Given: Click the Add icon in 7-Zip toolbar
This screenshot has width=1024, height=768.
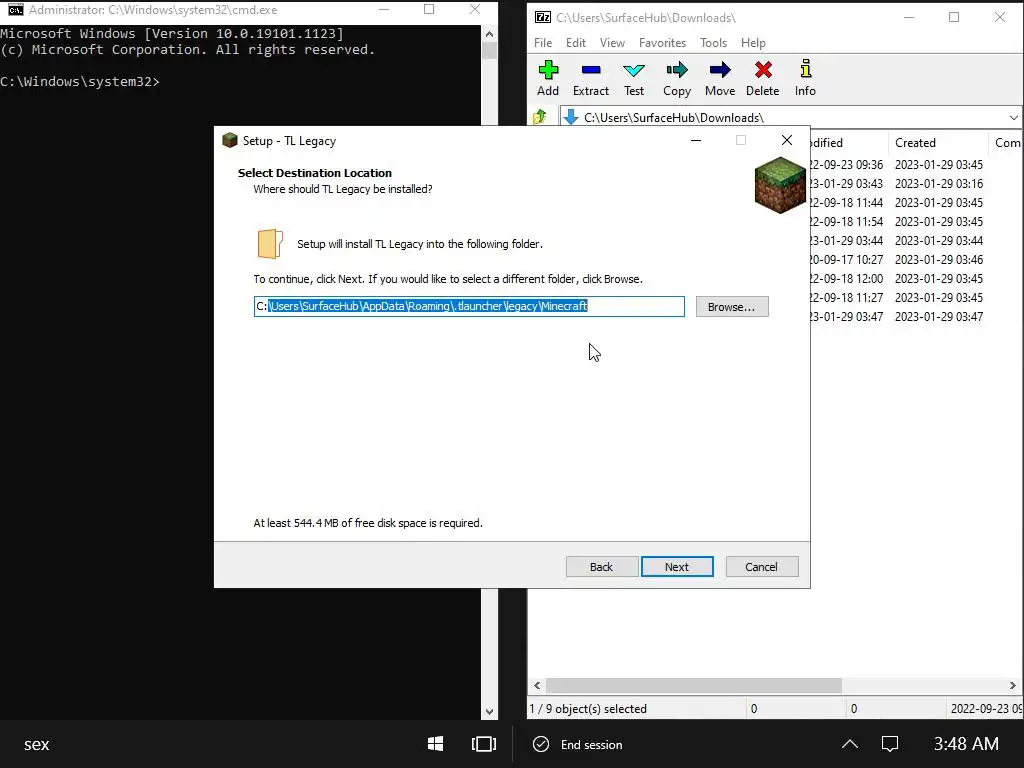Looking at the screenshot, I should (548, 78).
